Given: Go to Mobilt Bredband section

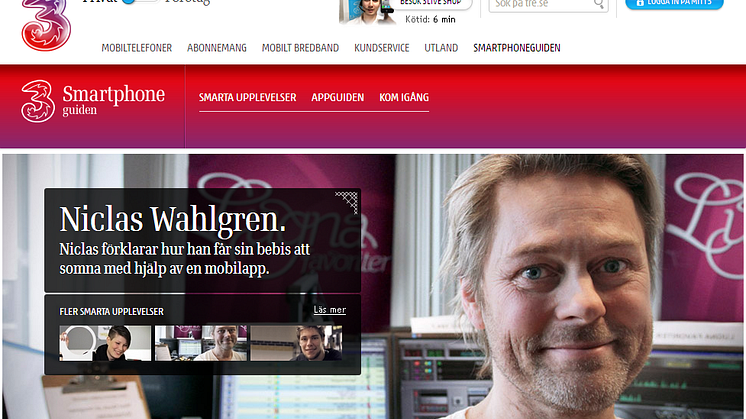Looking at the screenshot, I should (x=300, y=48).
